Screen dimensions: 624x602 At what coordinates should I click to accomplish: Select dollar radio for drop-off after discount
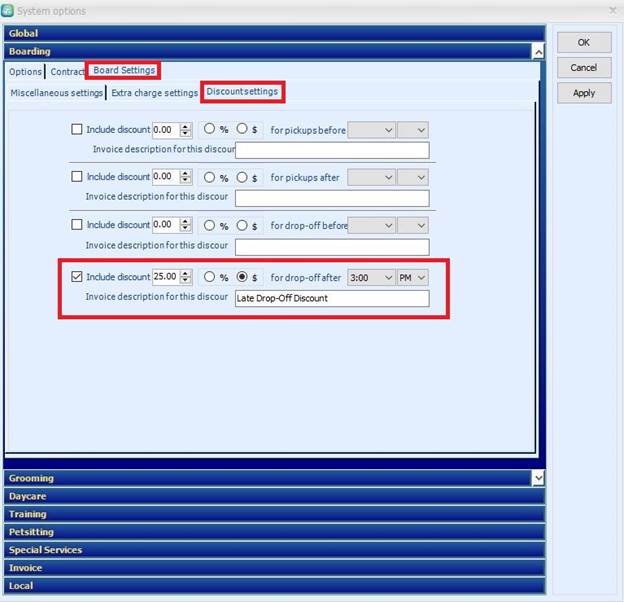click(x=242, y=277)
